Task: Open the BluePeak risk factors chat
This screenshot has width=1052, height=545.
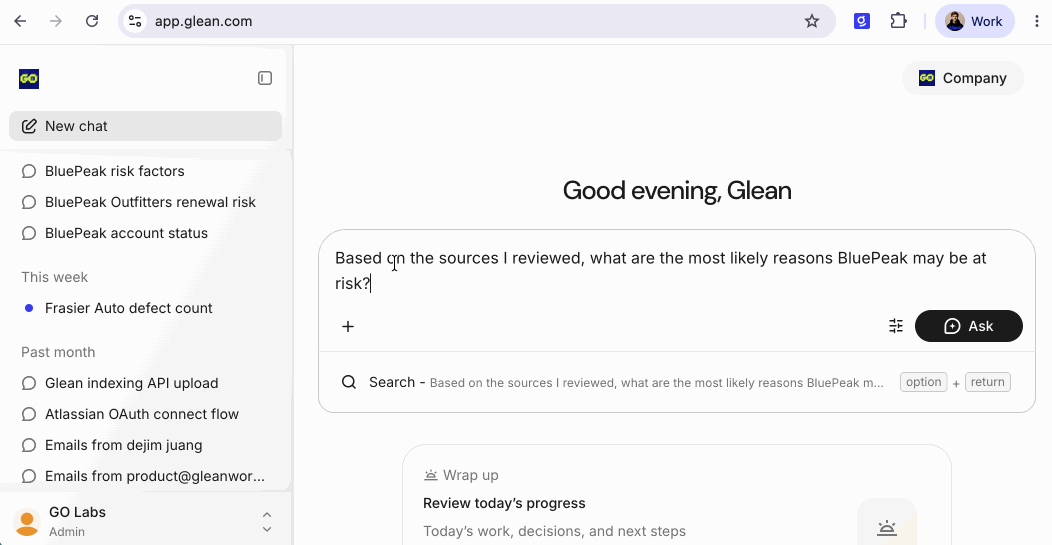Action: tap(145, 171)
